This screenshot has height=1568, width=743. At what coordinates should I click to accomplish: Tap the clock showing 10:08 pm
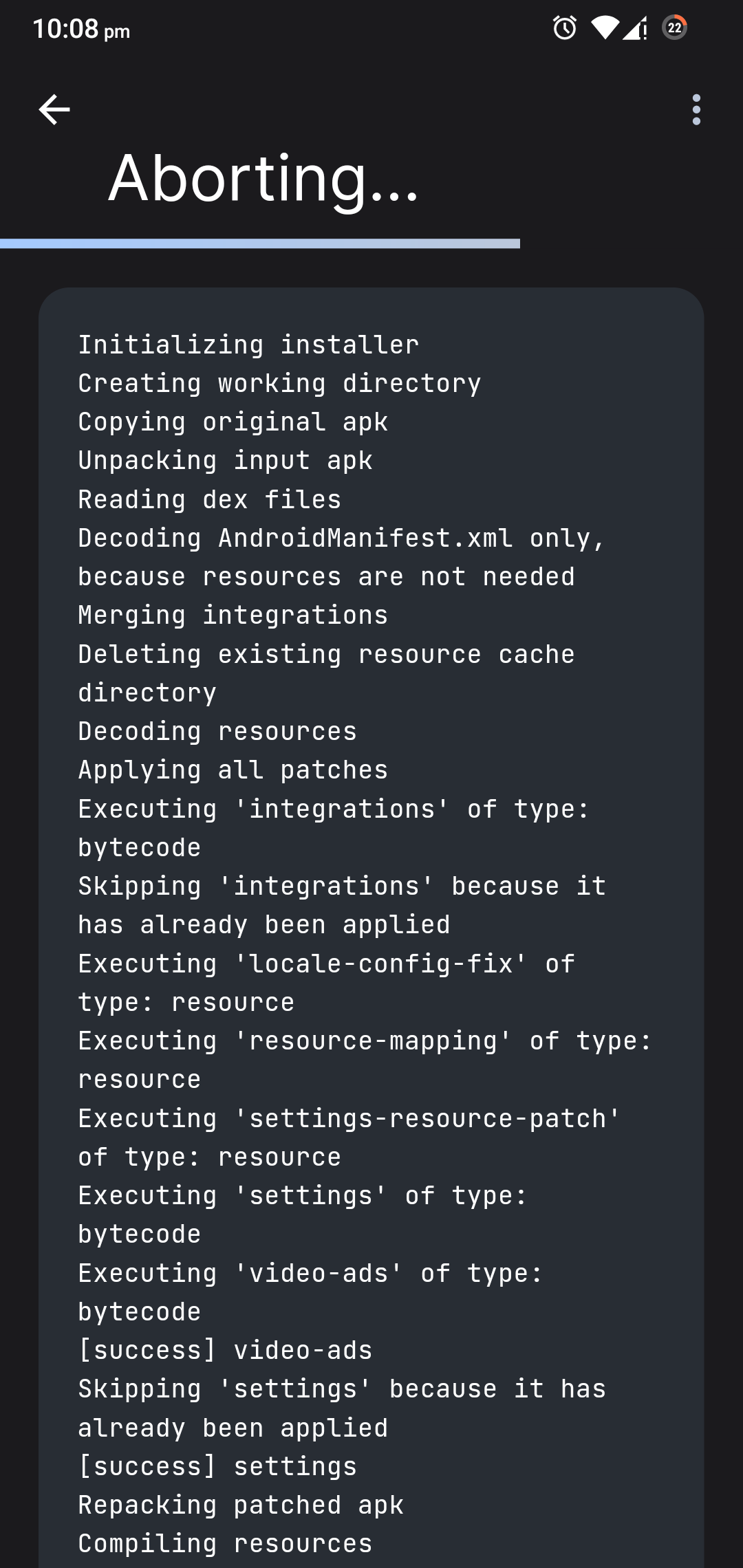[79, 30]
